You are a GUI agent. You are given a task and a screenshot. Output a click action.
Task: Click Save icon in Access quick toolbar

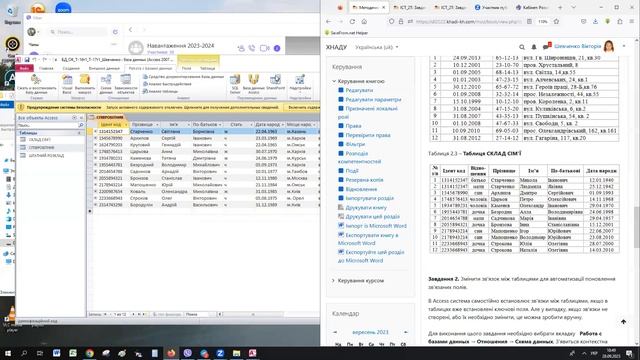click(27, 60)
